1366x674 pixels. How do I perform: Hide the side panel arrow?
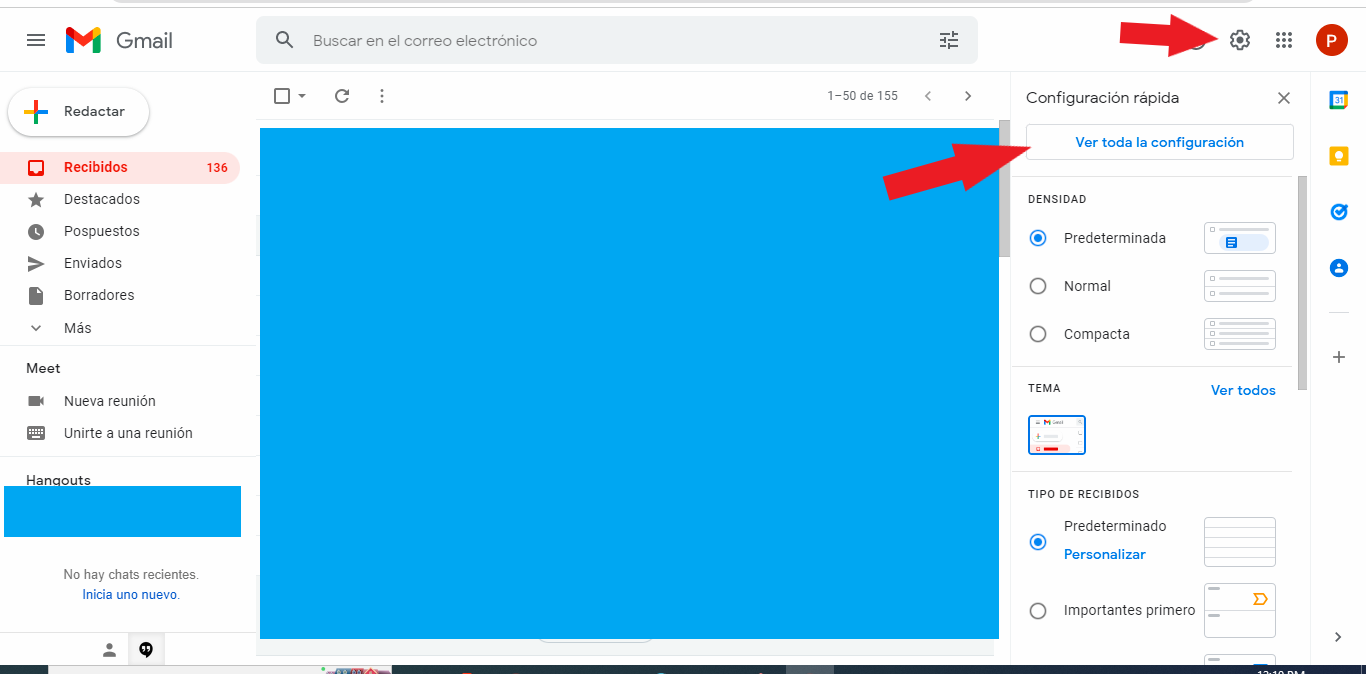[1339, 637]
